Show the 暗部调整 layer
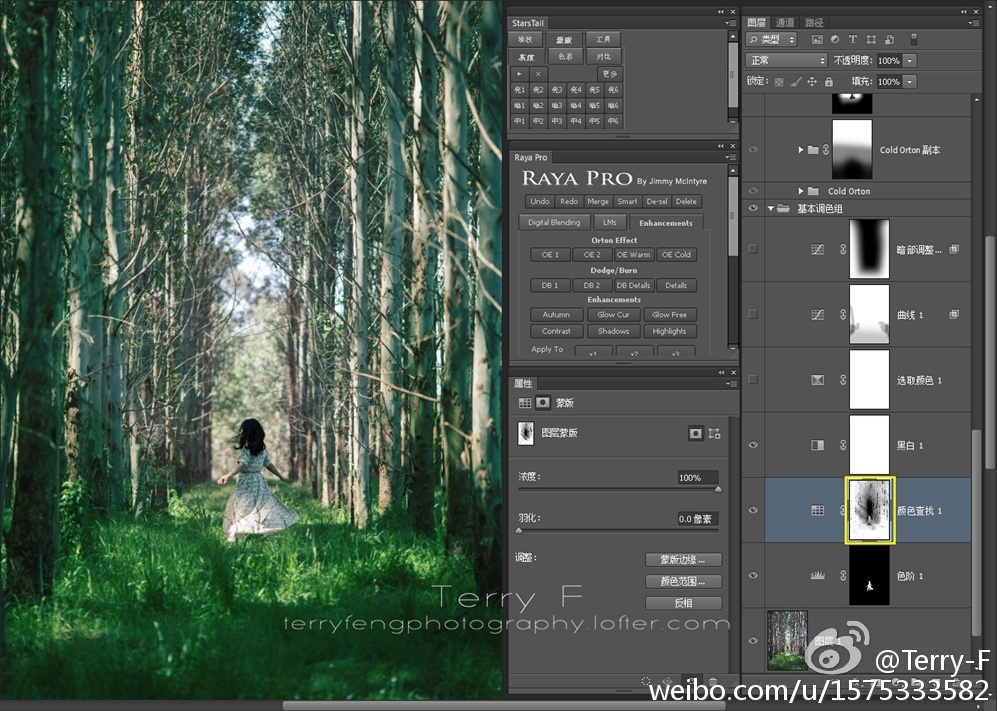The image size is (997, 711). pos(753,249)
